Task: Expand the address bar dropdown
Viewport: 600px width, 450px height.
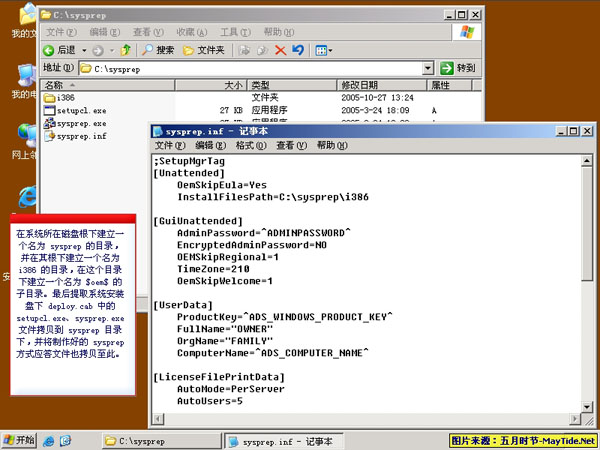Action: coord(428,68)
